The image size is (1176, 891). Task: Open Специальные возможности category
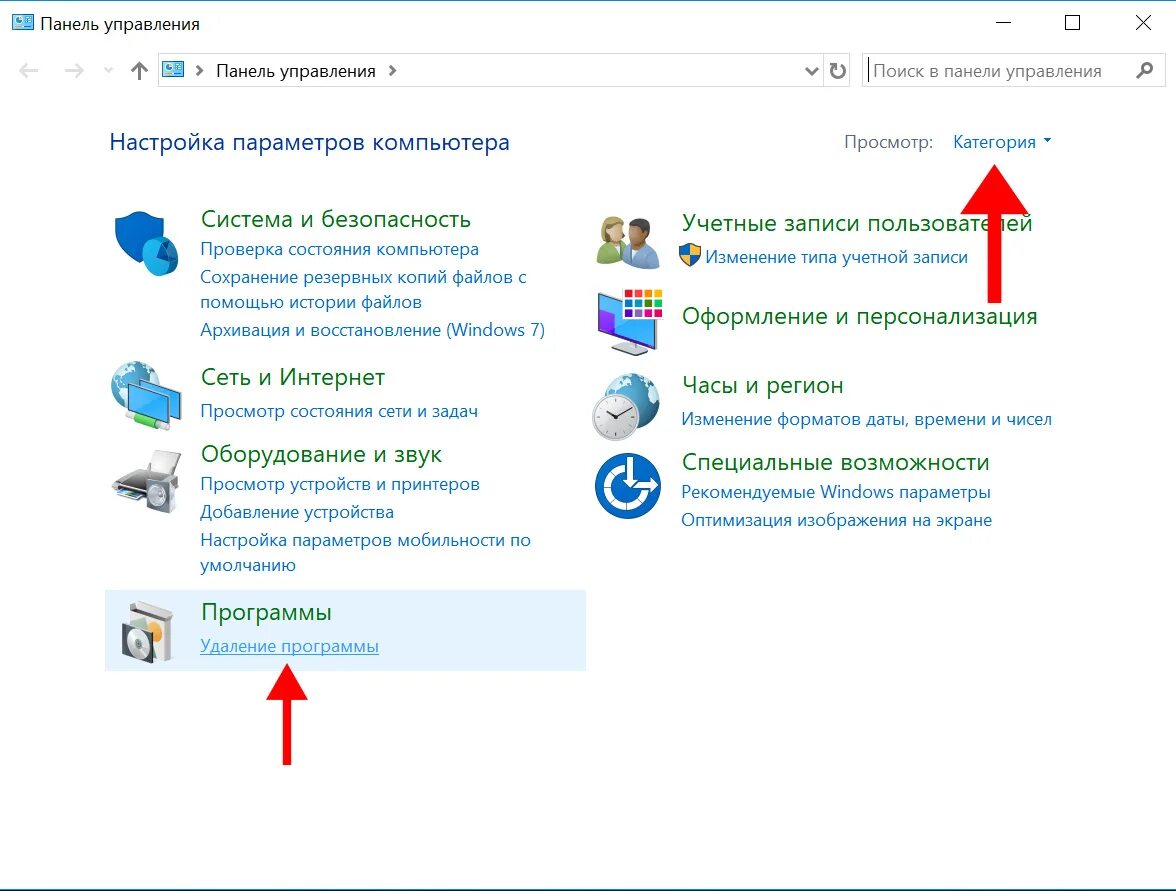pos(836,463)
